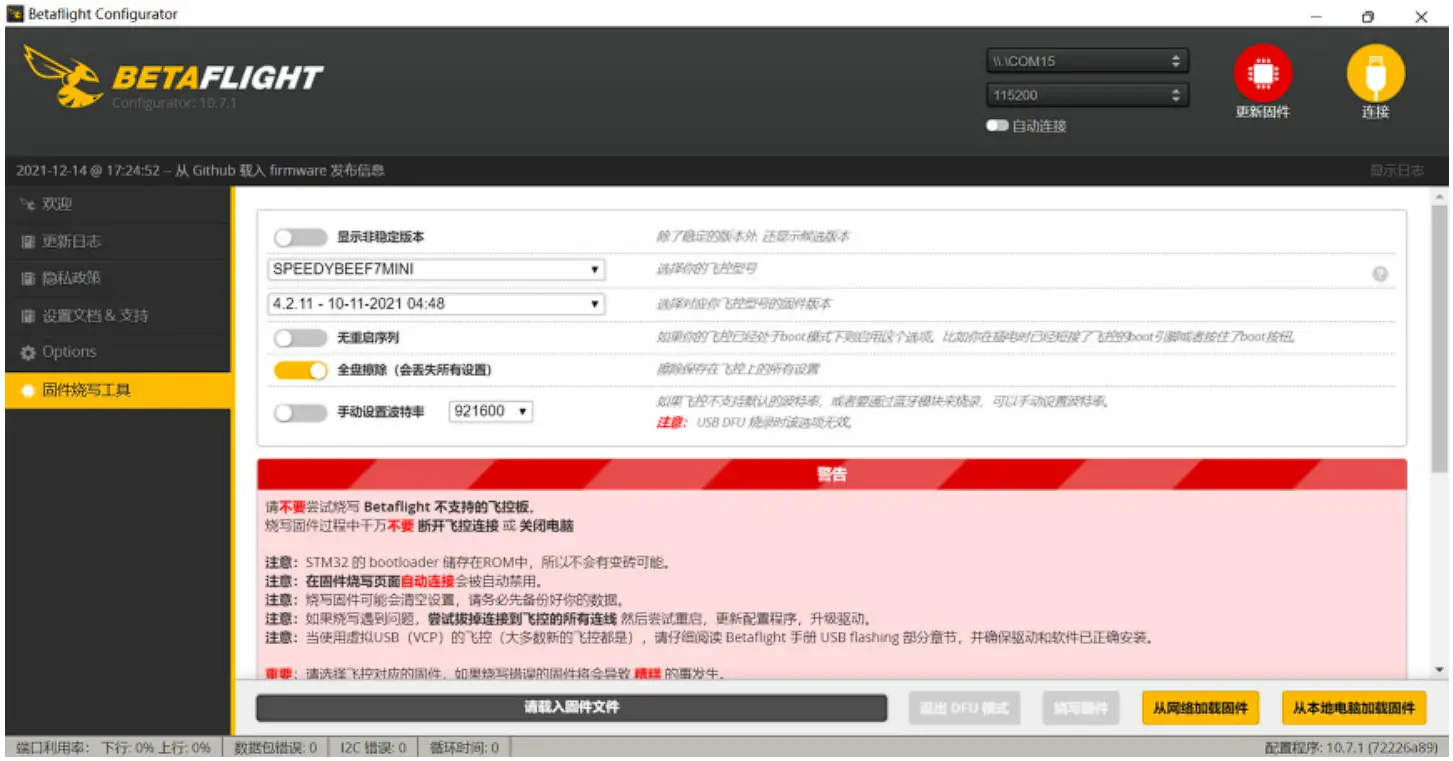Click the Options gear icon
The width and height of the screenshot is (1453, 761).
coord(27,352)
